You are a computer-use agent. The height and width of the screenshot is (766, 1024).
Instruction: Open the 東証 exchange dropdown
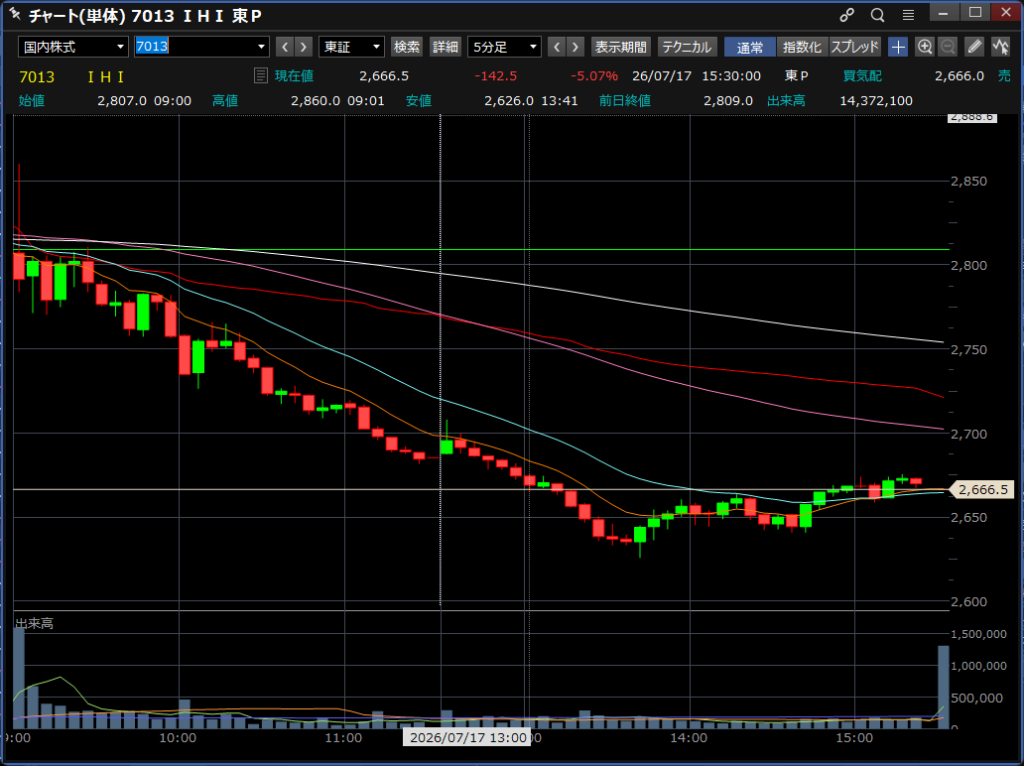tap(351, 47)
